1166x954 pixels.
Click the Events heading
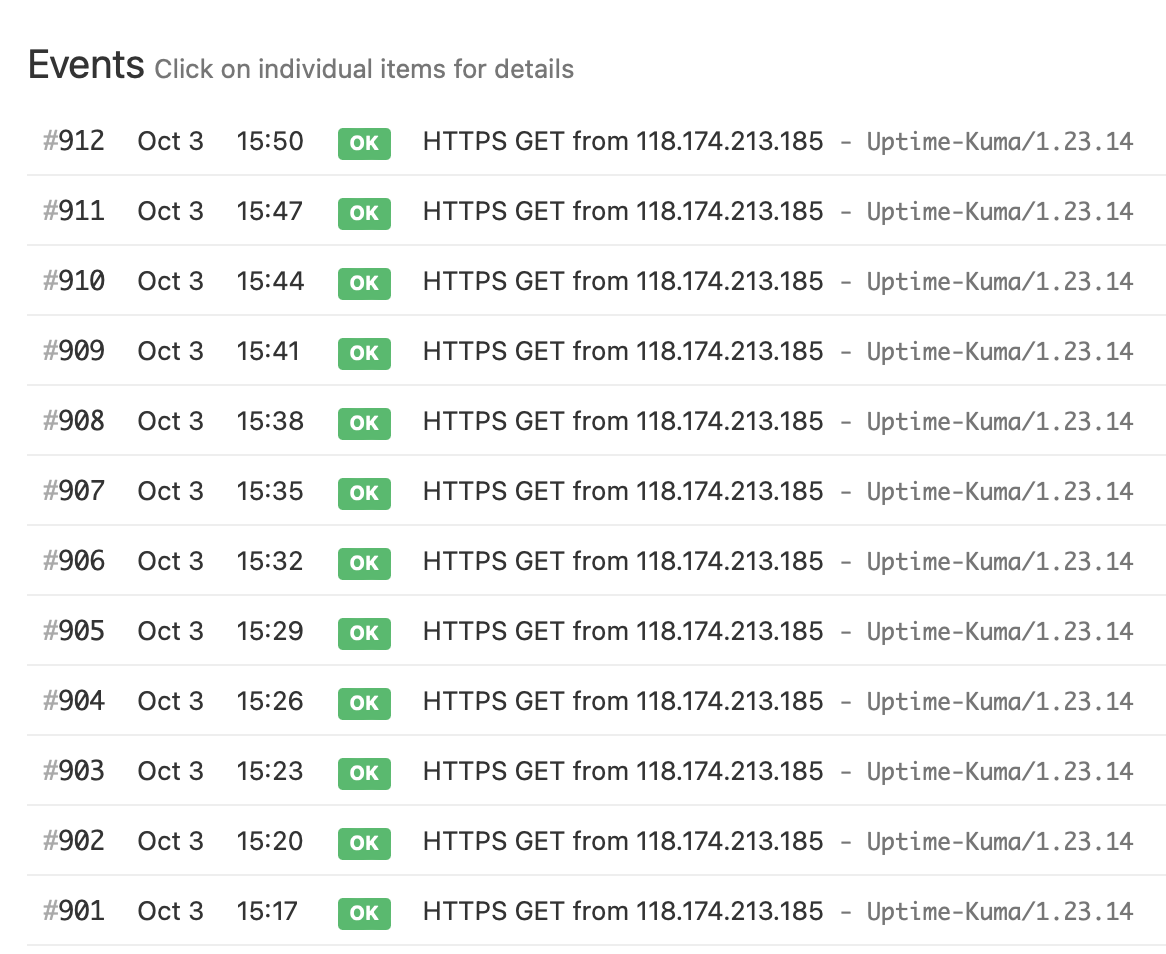(86, 65)
